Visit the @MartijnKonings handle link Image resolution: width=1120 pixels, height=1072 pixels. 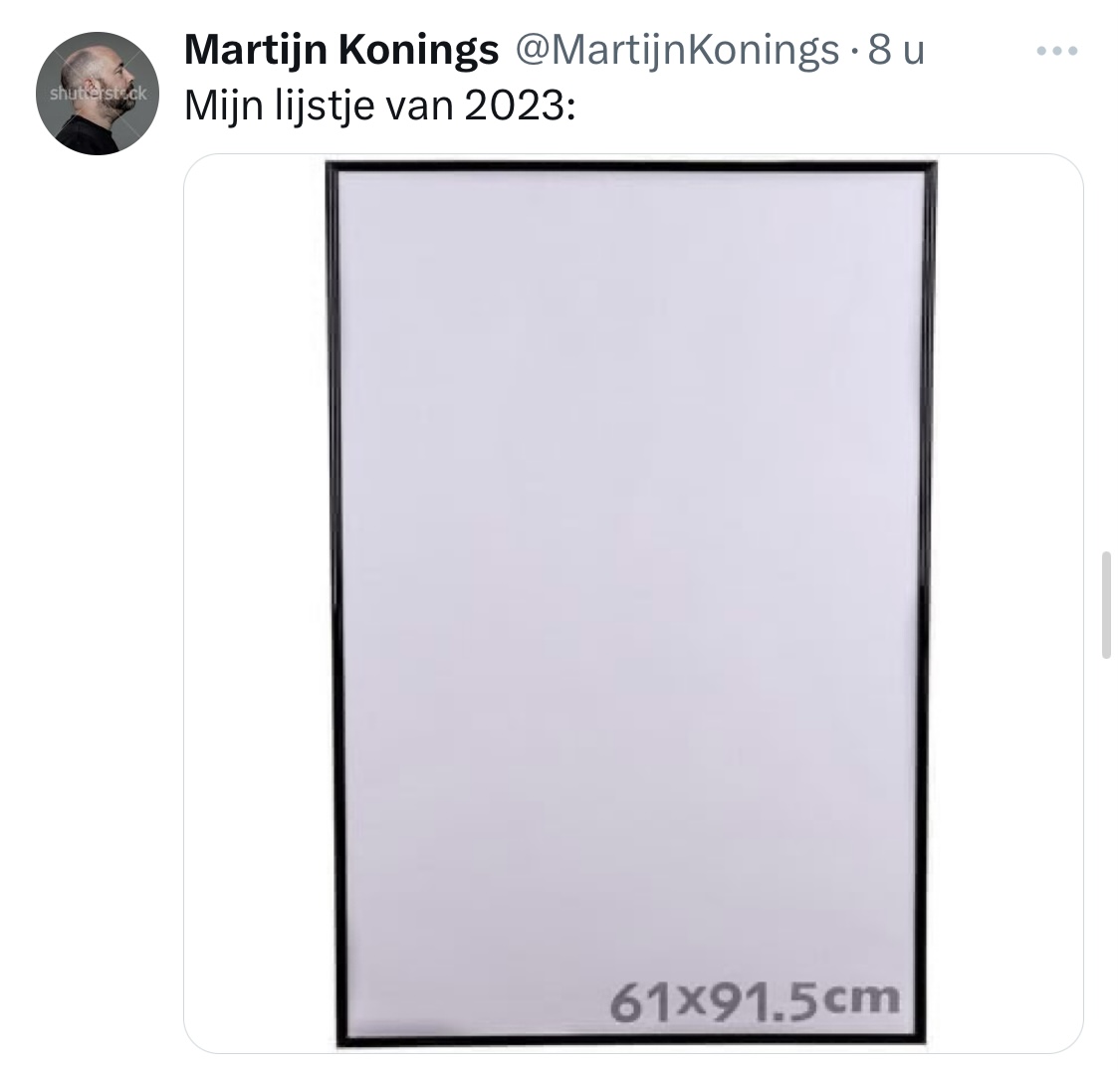pos(676,50)
